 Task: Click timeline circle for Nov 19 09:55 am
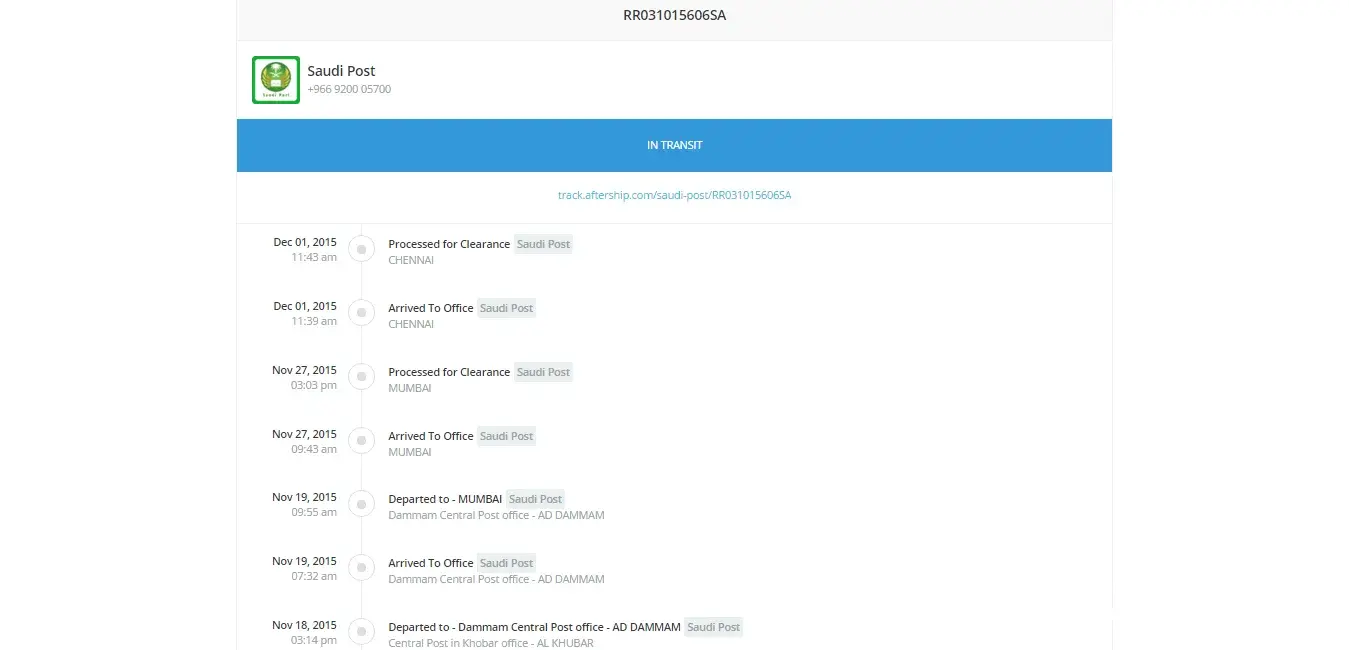361,504
